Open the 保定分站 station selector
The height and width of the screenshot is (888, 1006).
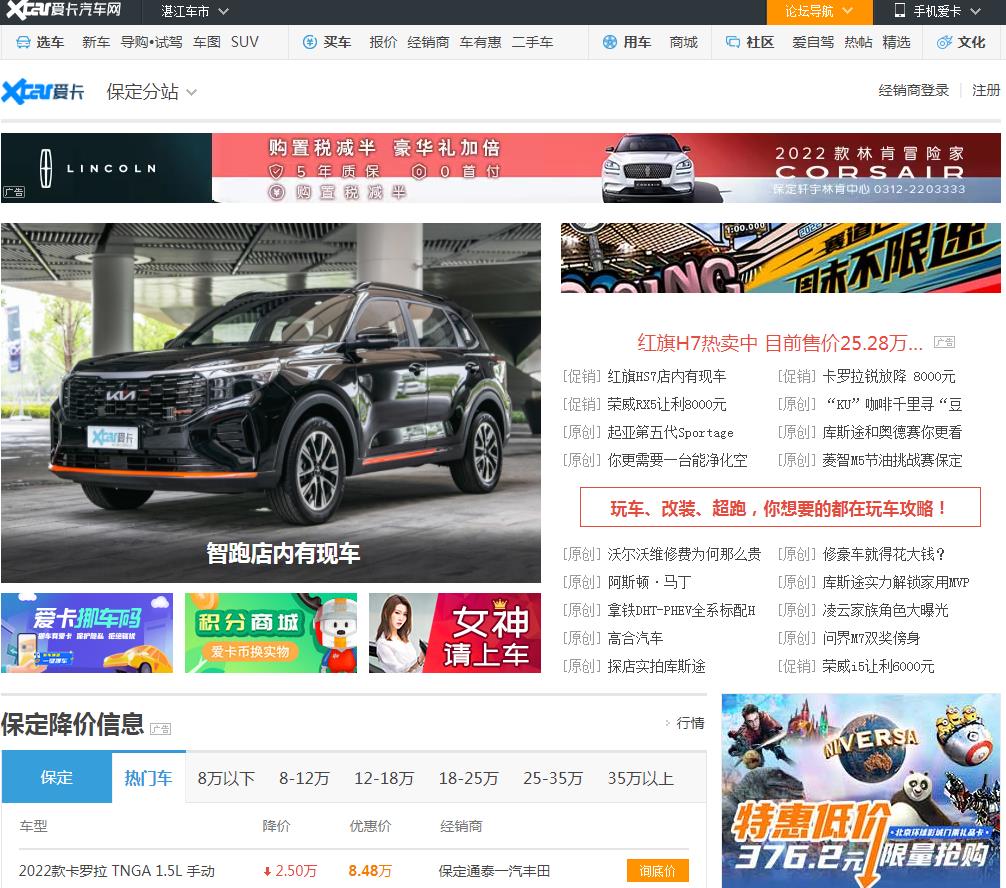tap(151, 92)
